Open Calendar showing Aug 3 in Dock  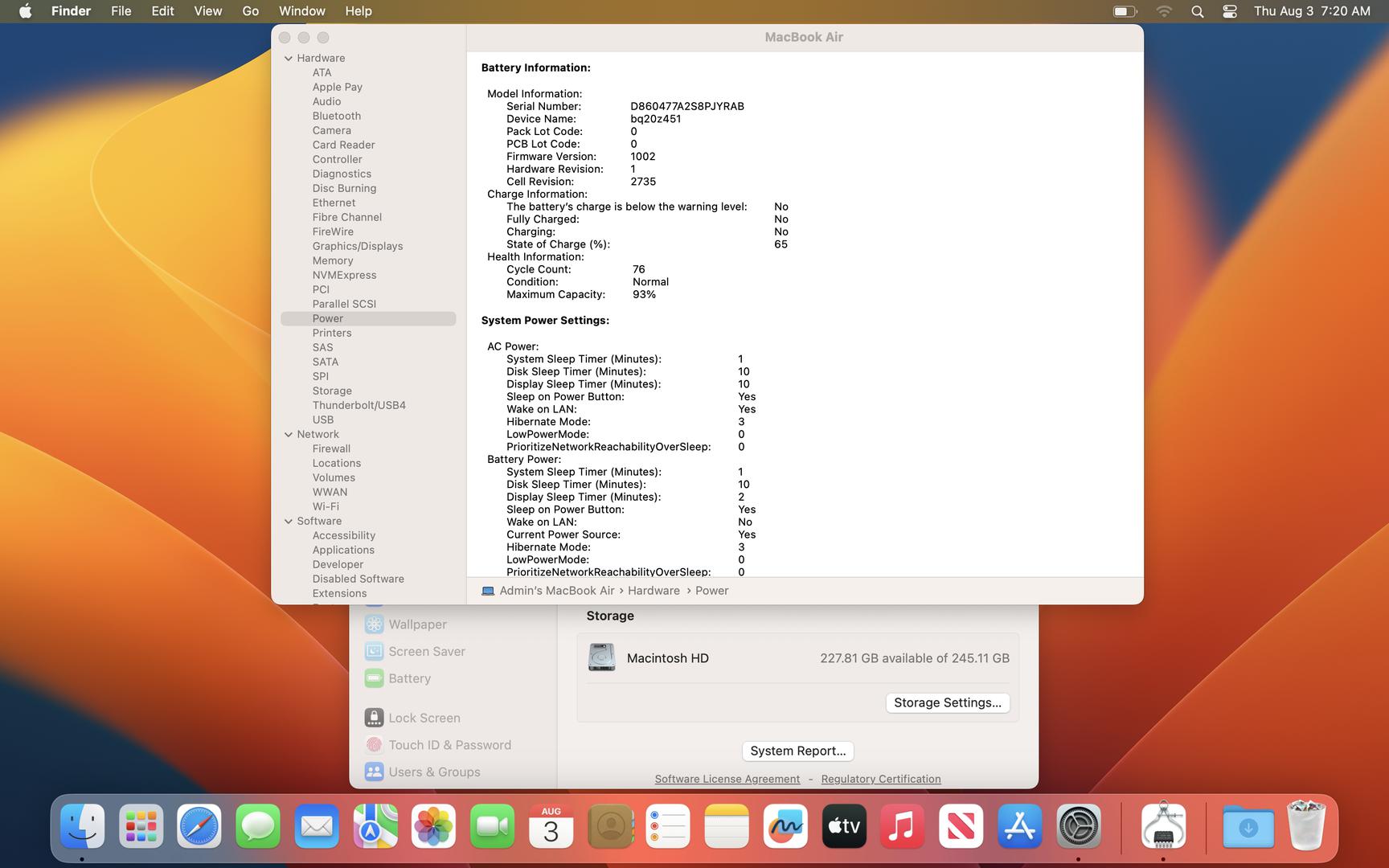[551, 826]
